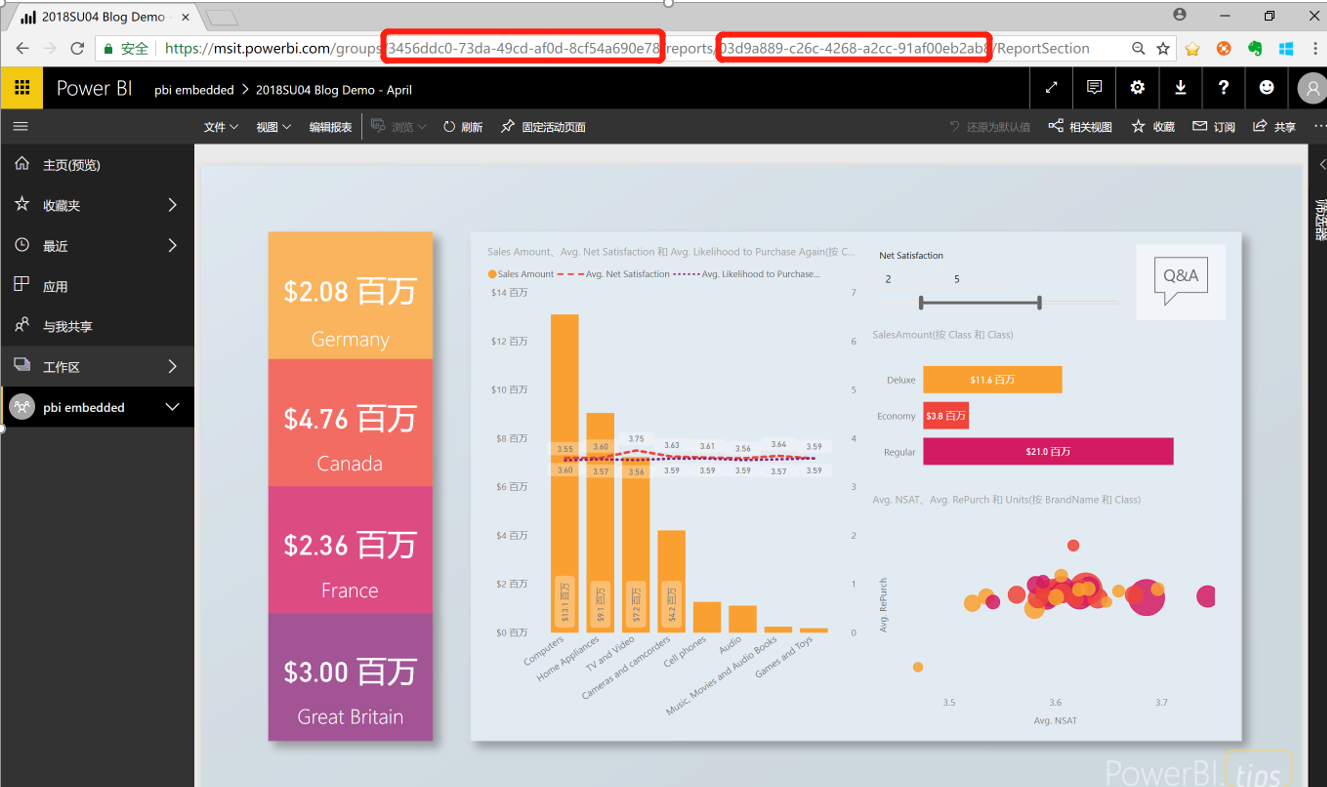The width and height of the screenshot is (1327, 787).
Task: Open the Power BI apps launcher grid
Action: [21, 88]
